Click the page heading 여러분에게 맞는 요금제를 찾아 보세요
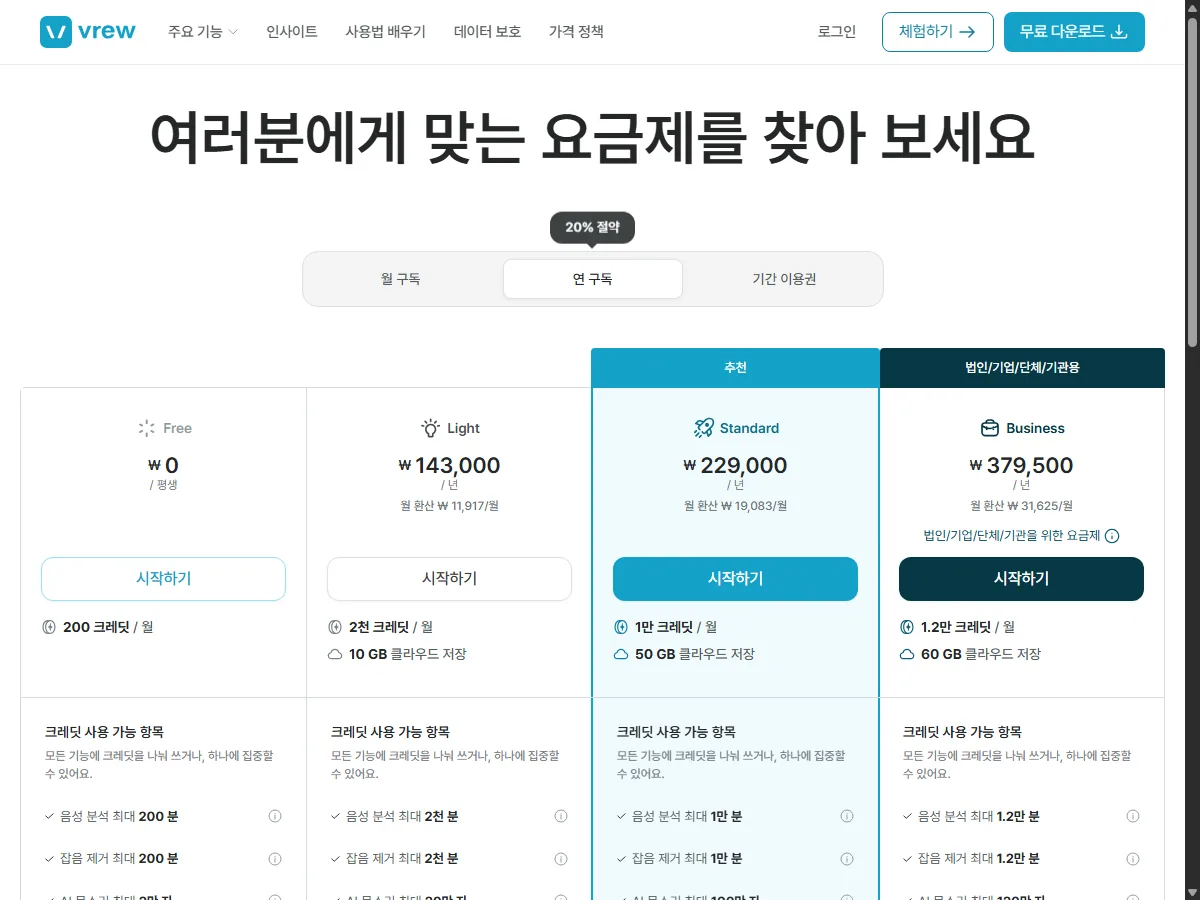Screen dimensions: 1200x900 click(x=592, y=138)
